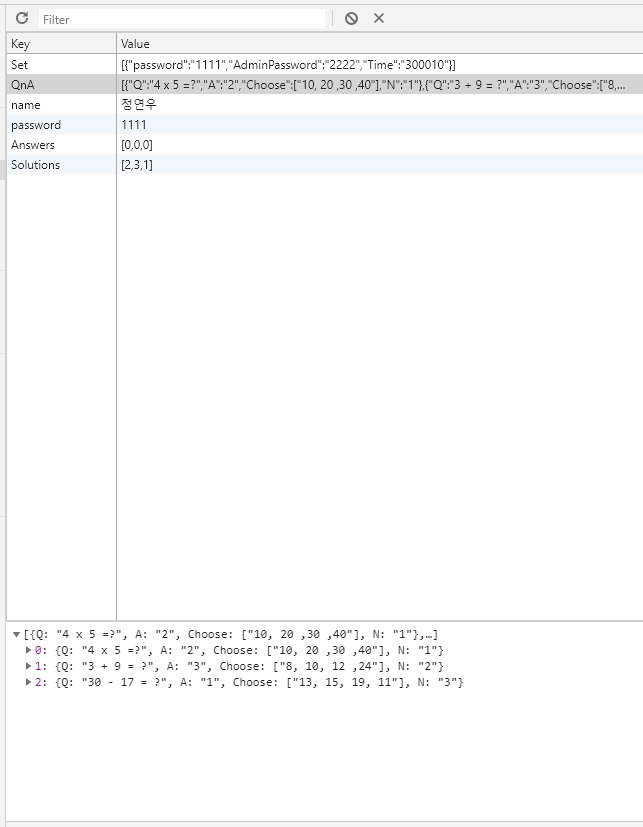The height and width of the screenshot is (827, 643).
Task: Expand array item 0 in preview
Action: pos(29,650)
